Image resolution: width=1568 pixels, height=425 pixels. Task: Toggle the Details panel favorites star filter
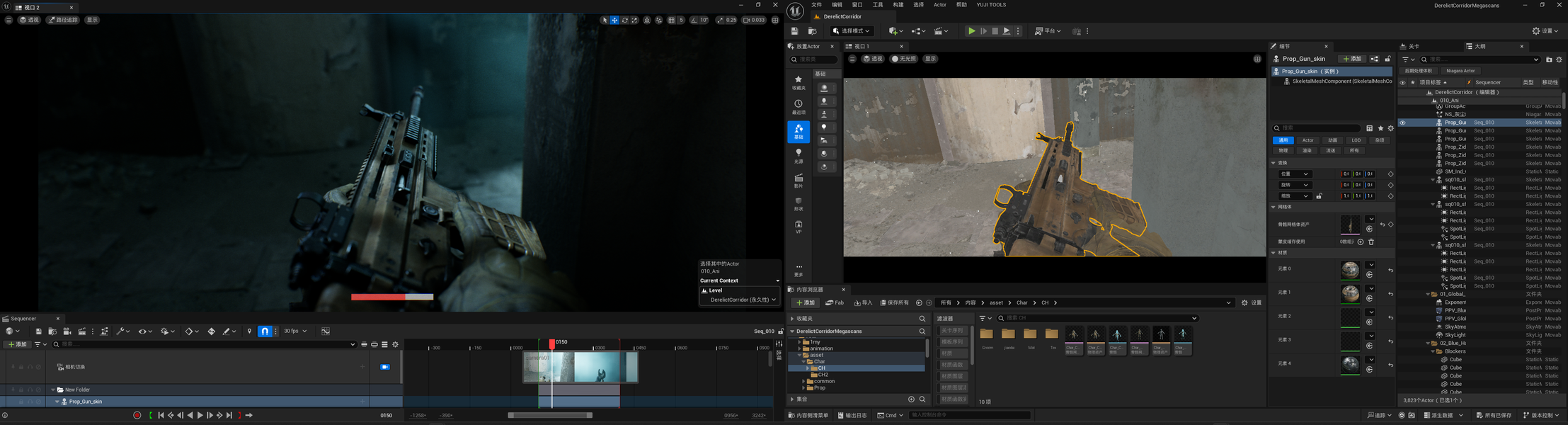click(1380, 128)
